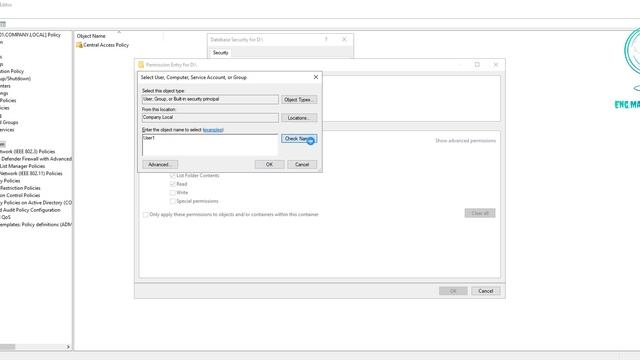Click the Object Name column header
This screenshot has width=640, height=360.
[x=91, y=36]
